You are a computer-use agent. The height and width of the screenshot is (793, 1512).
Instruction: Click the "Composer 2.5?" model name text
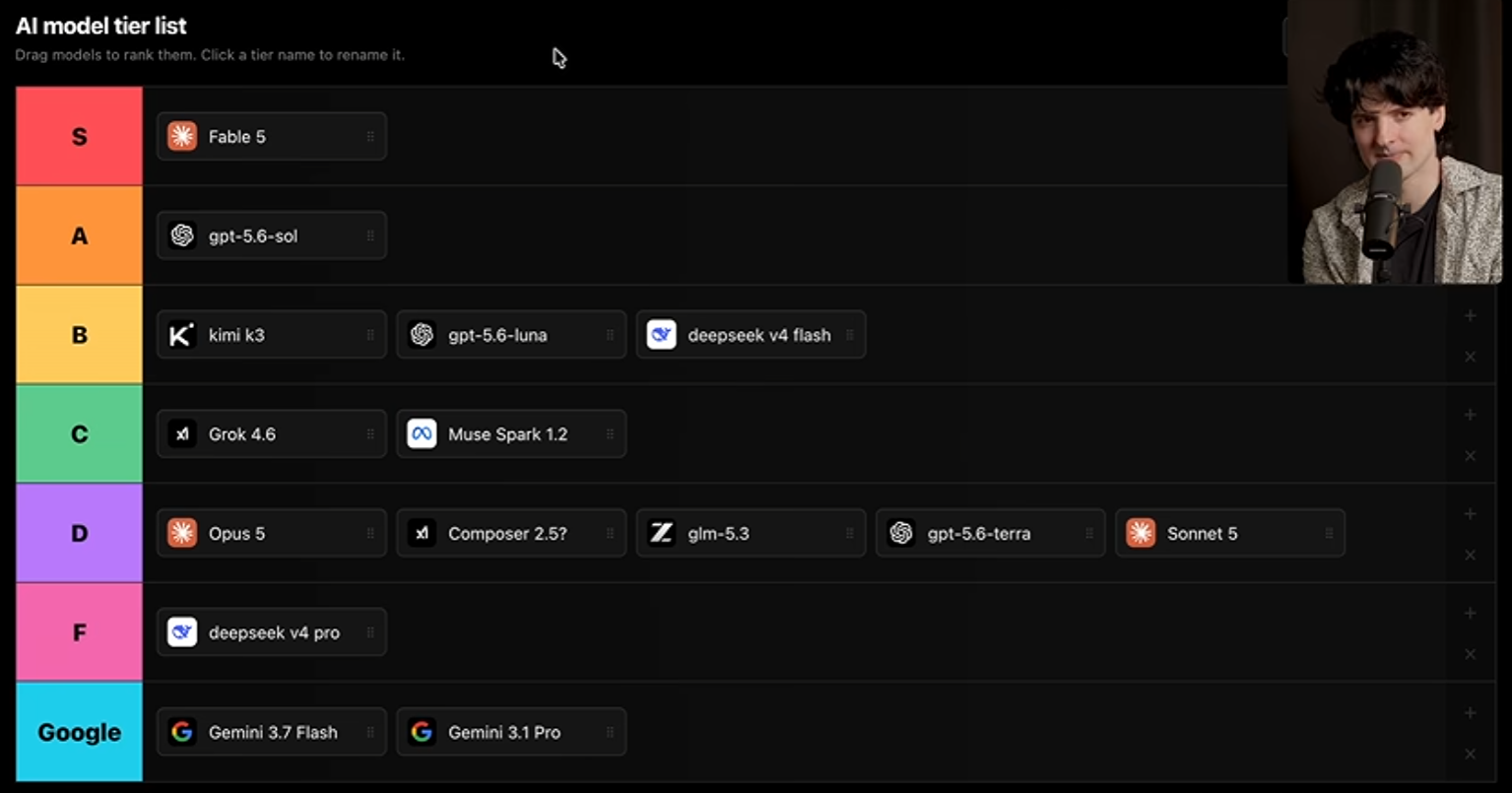click(507, 534)
